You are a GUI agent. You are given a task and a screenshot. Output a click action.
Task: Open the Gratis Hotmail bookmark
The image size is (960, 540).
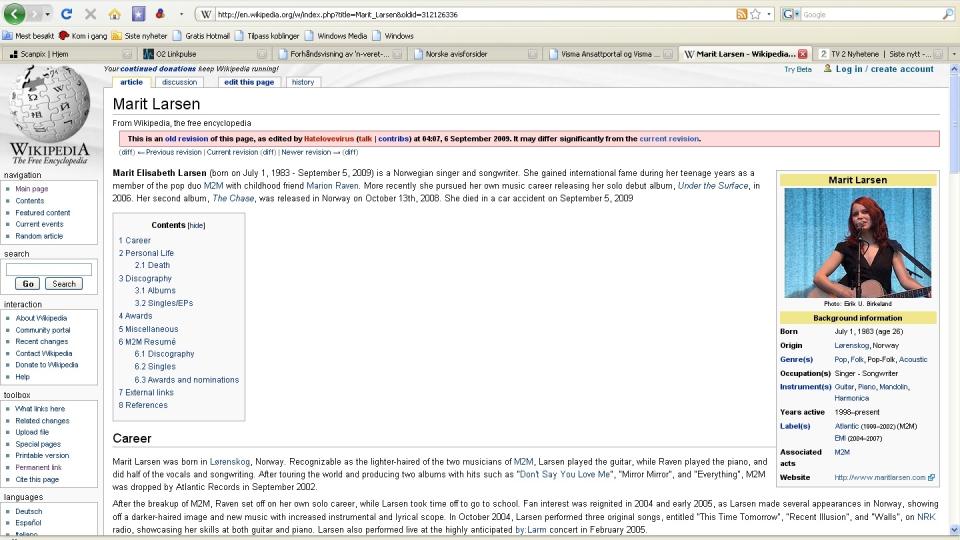coord(201,36)
